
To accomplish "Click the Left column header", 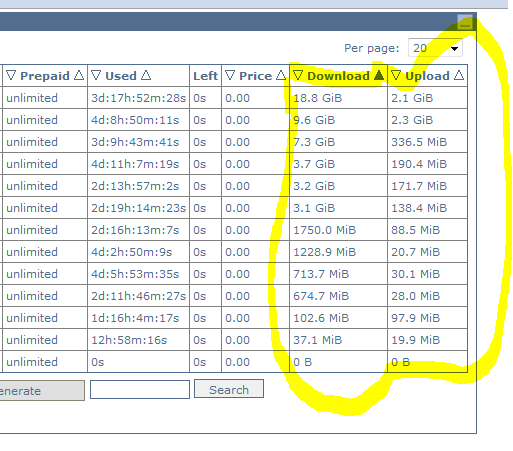I will (205, 76).
